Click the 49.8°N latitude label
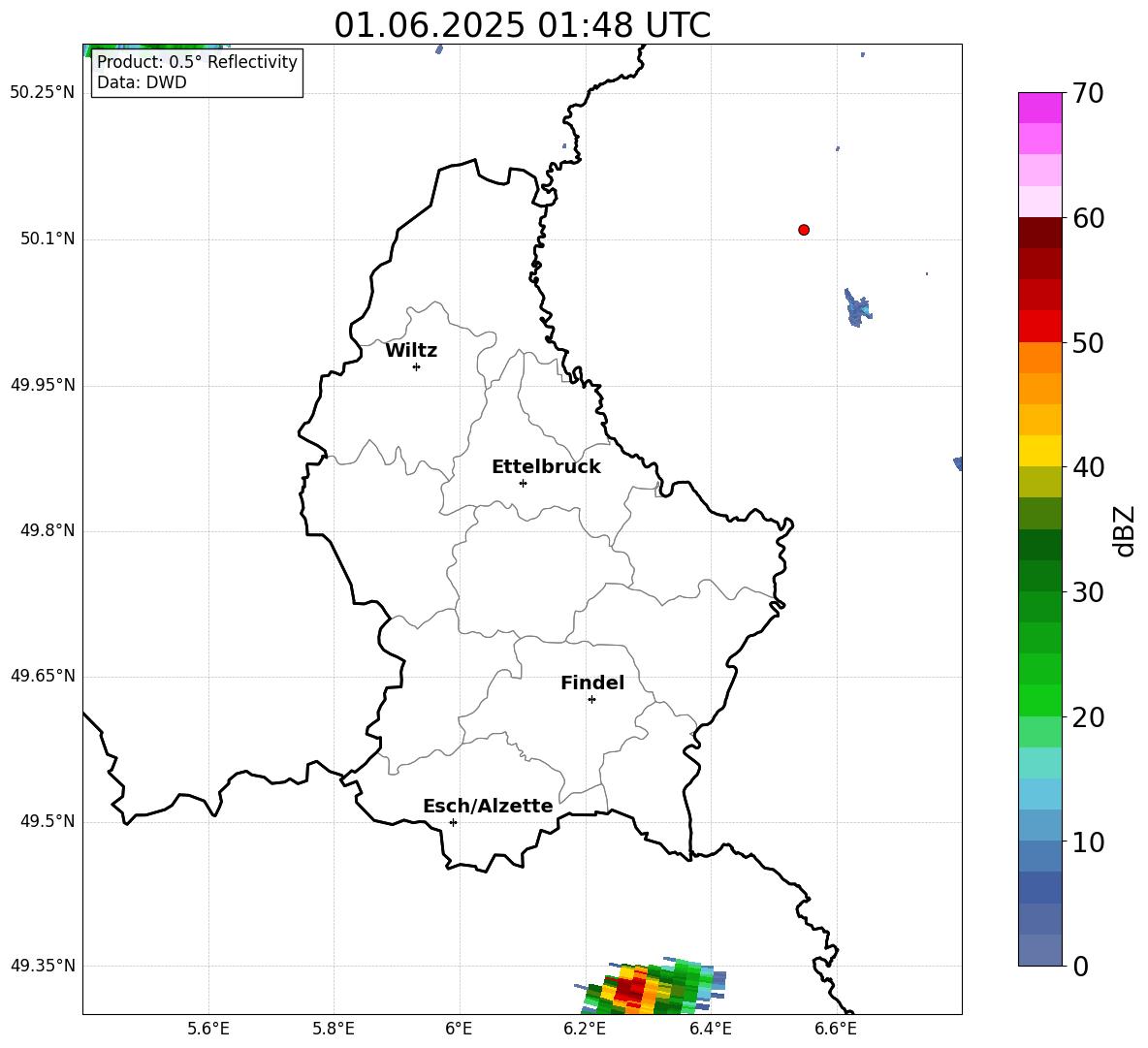The image size is (1148, 1048). (48, 530)
